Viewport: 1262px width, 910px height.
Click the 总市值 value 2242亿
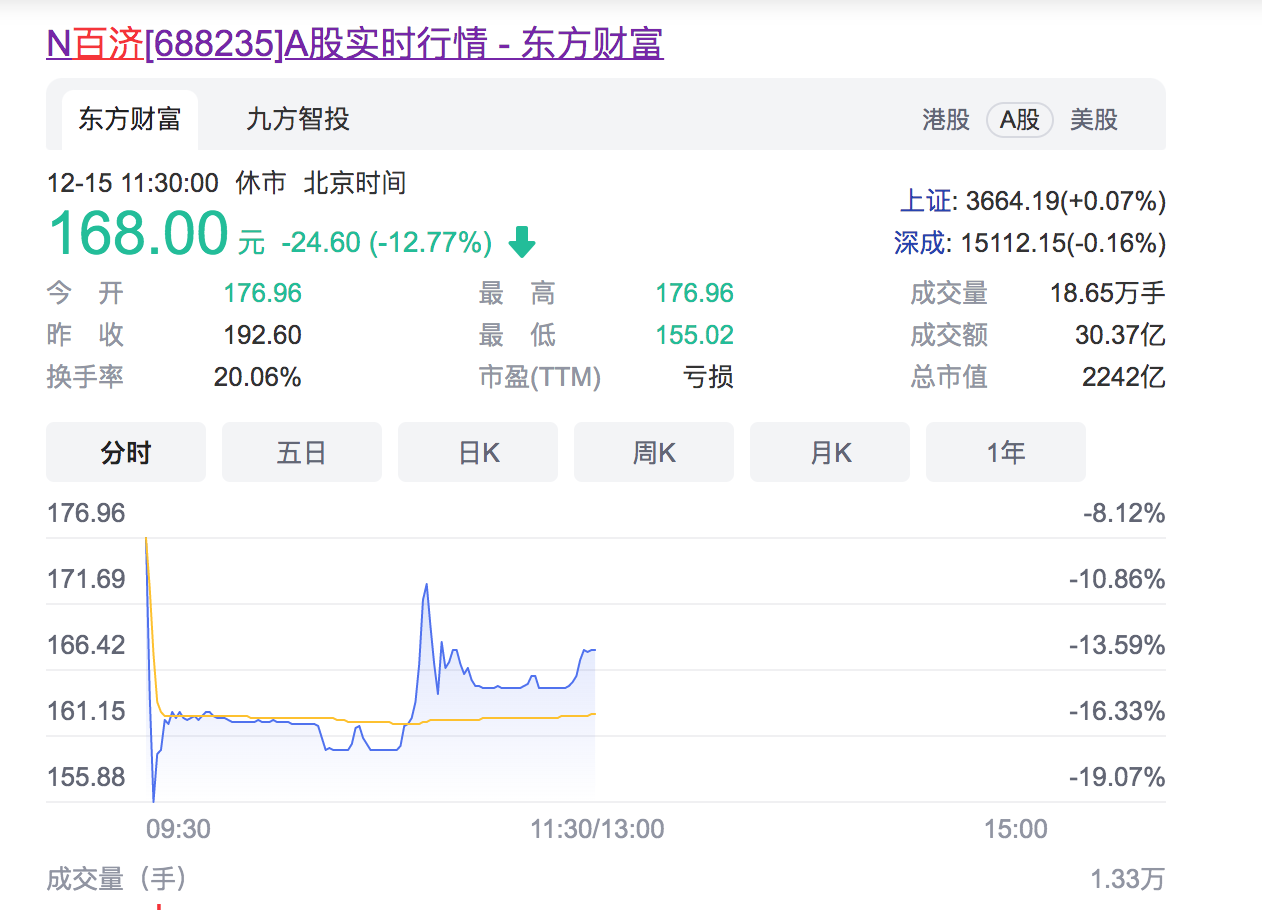(x=1124, y=377)
